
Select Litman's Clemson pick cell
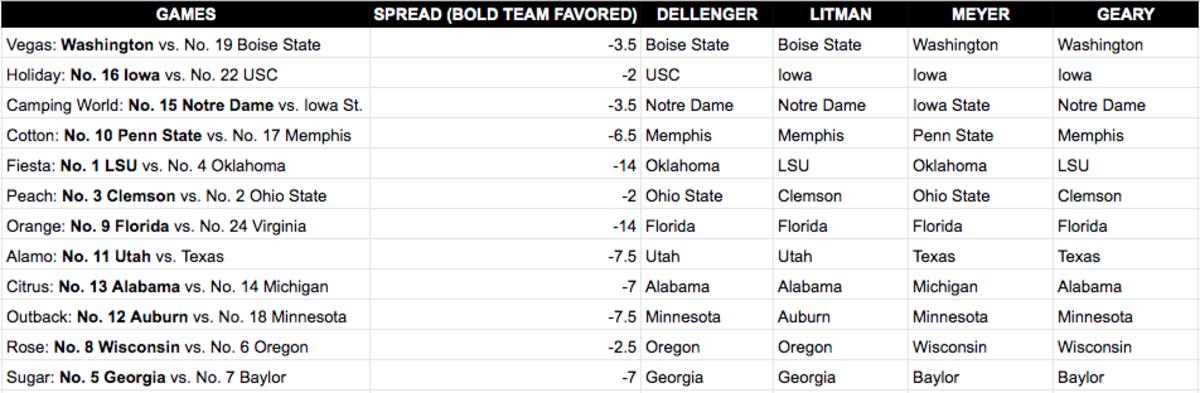840,196
